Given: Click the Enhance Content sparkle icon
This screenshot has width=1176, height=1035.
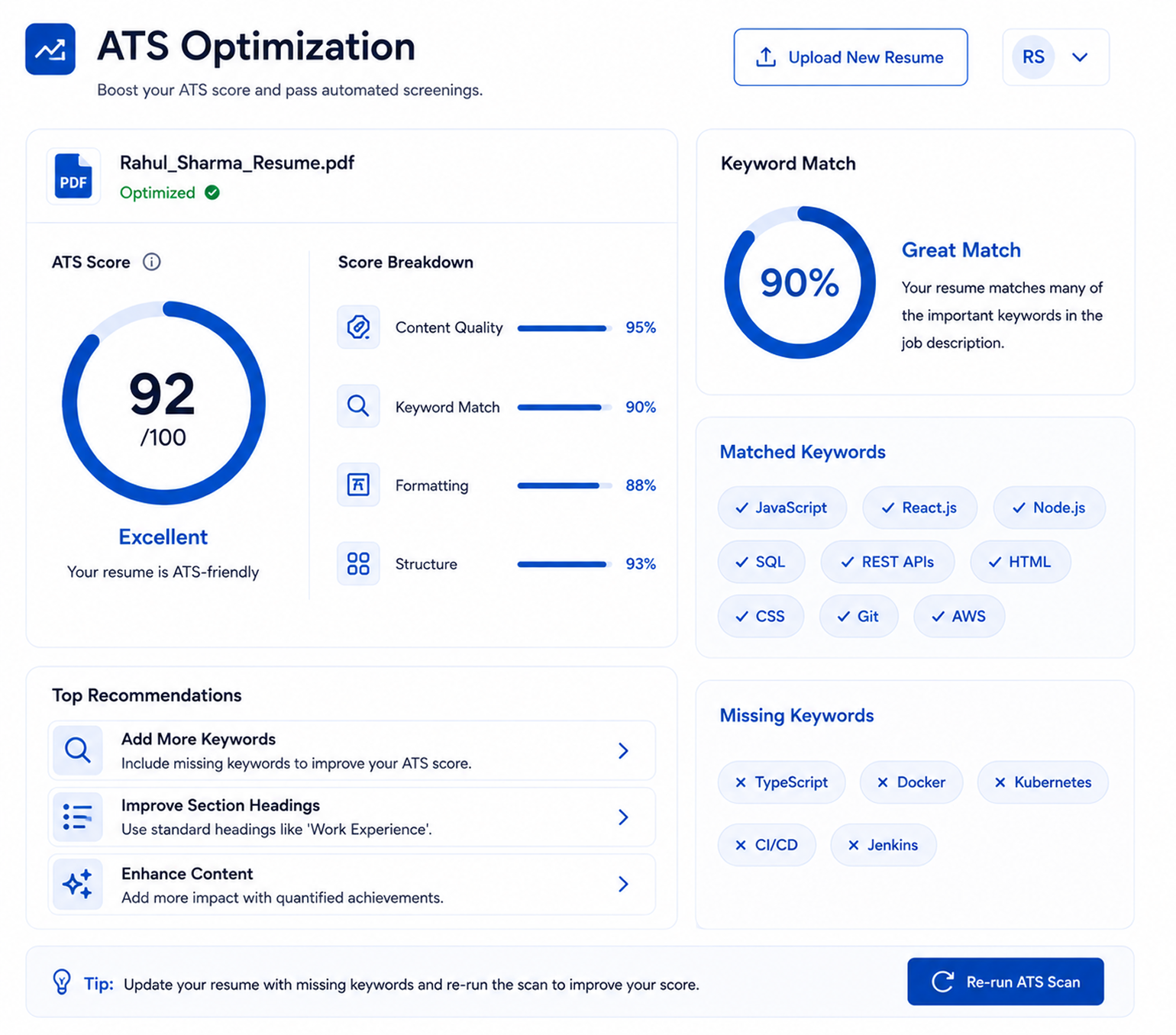Looking at the screenshot, I should pos(78,884).
